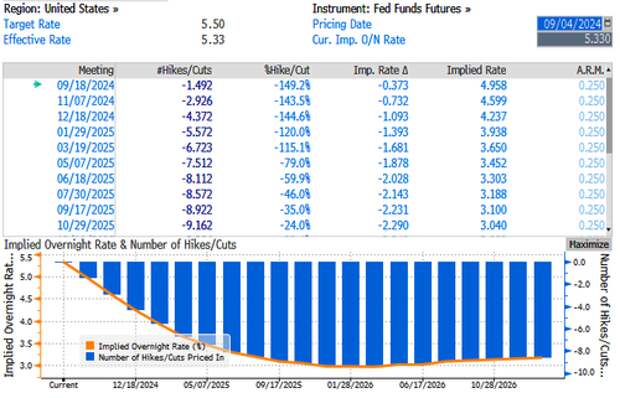
Task: Click the table scrollbar up arrow
Action: (608, 70)
